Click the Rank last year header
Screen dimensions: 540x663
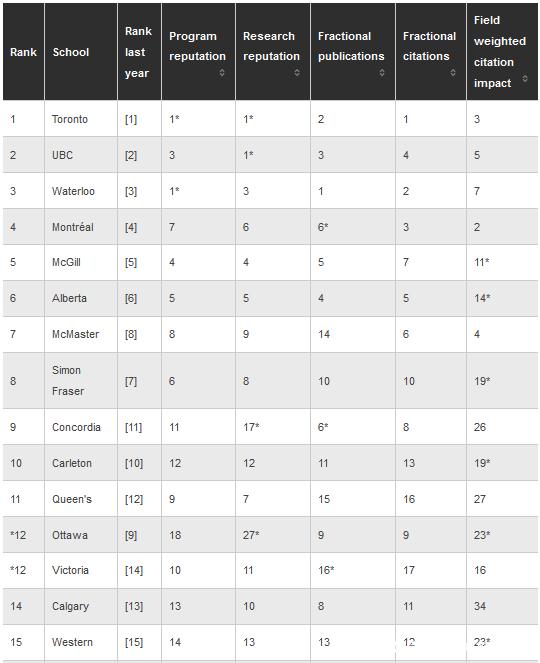[x=140, y=52]
